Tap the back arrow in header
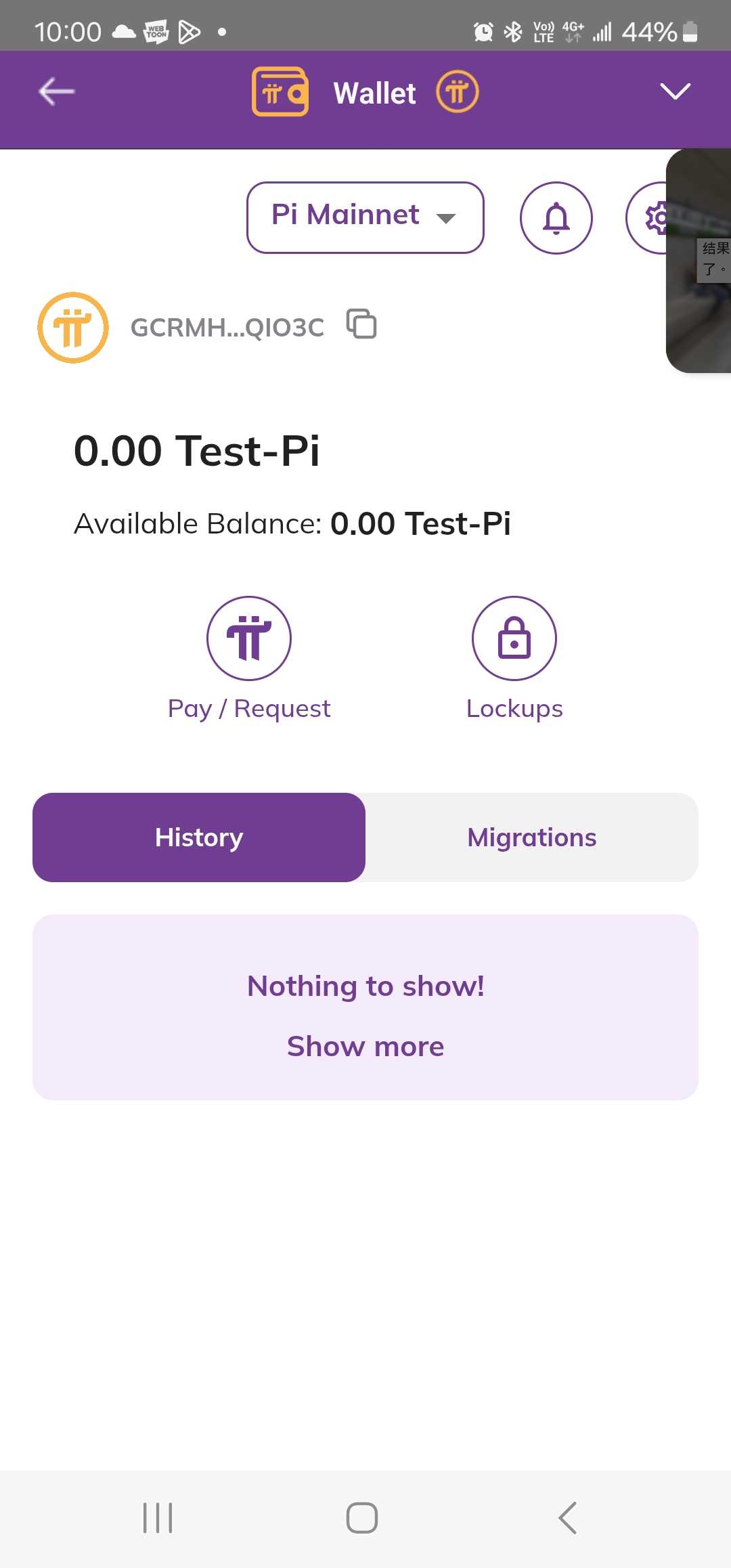 (x=57, y=92)
